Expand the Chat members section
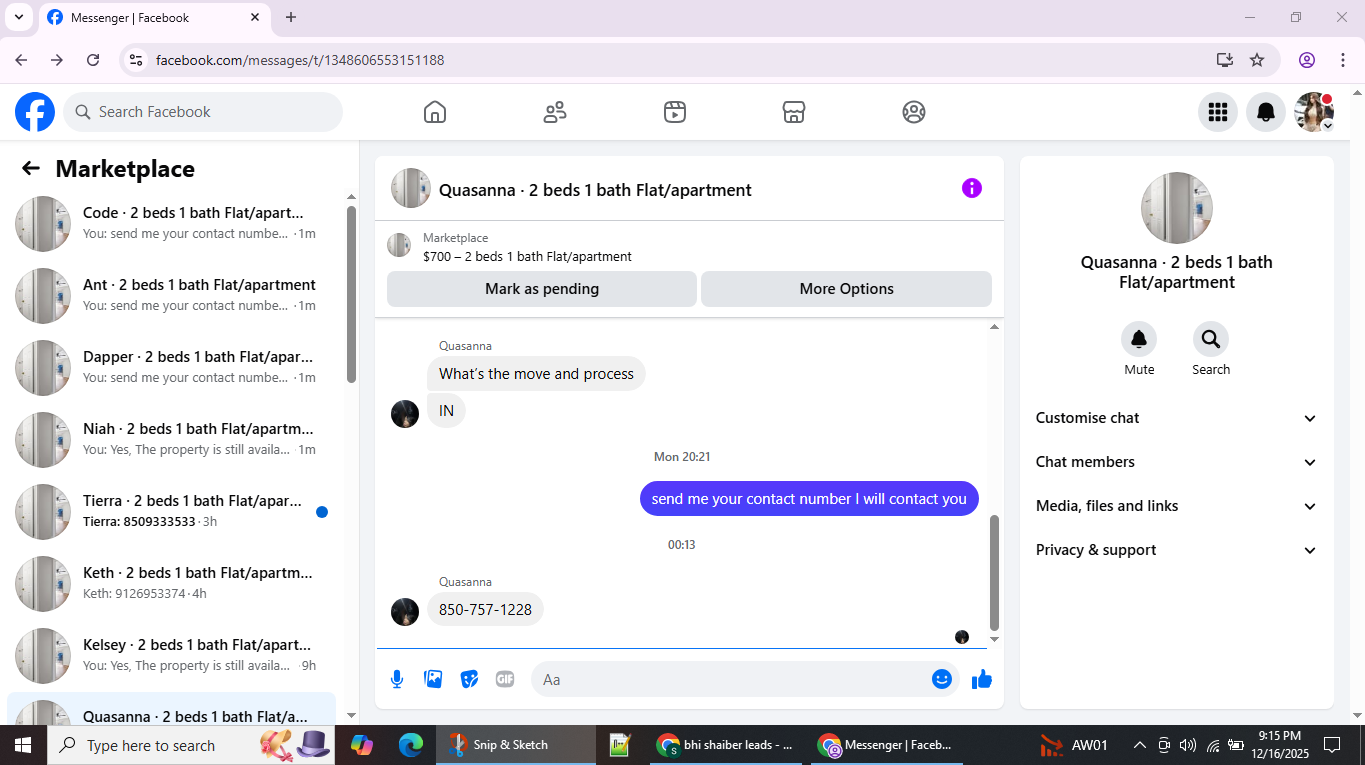The height and width of the screenshot is (765, 1365). pos(1177,462)
